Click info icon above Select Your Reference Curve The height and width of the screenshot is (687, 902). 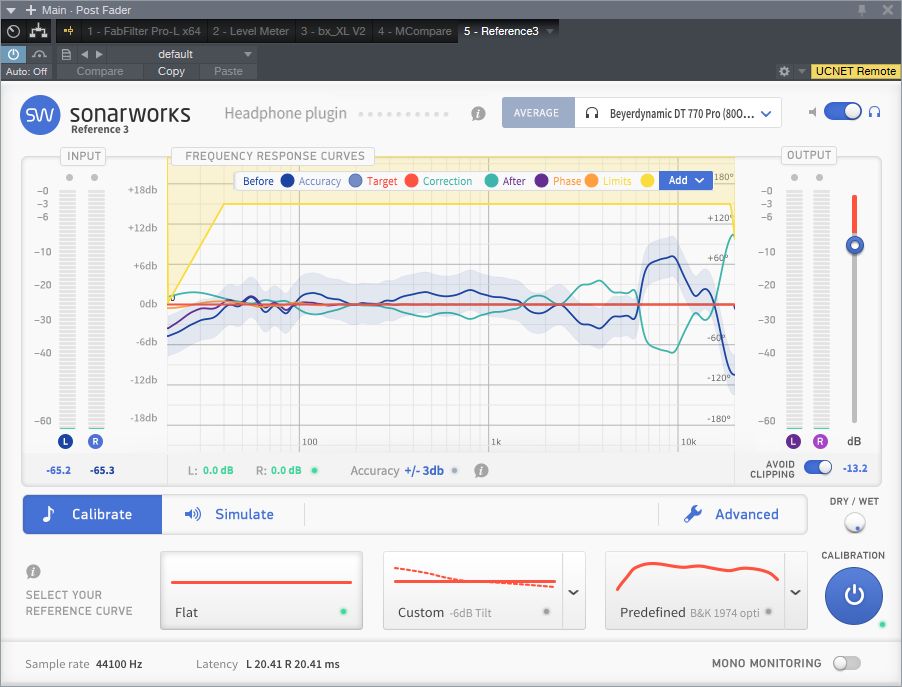point(33,571)
